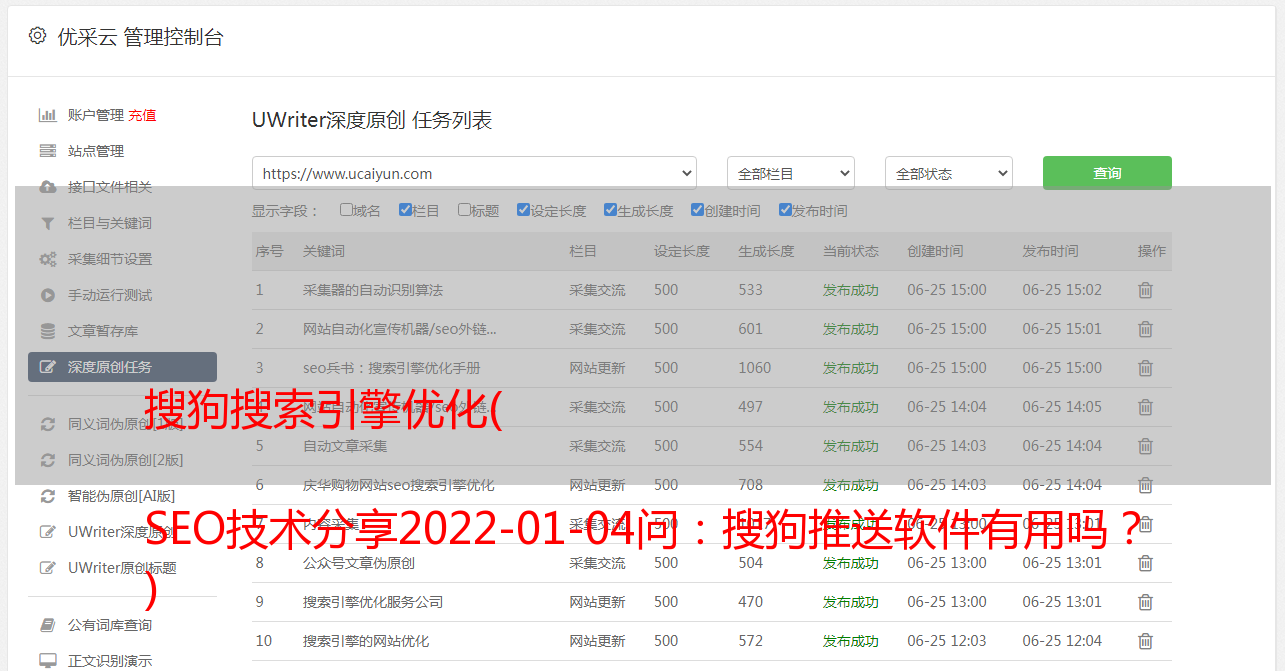Select 深度原创任务 in the sidebar
1285x671 pixels.
(122, 367)
